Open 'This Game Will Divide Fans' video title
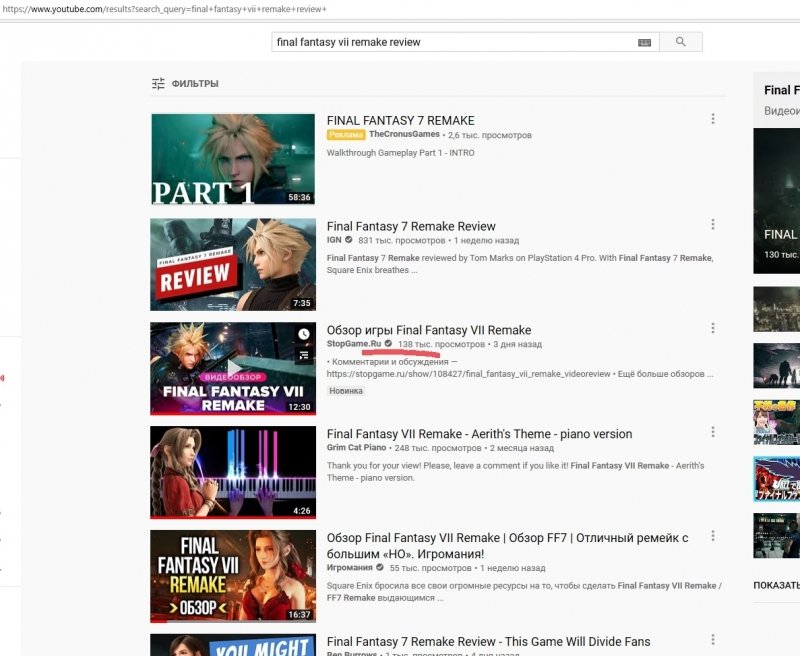The height and width of the screenshot is (656, 800). 489,641
